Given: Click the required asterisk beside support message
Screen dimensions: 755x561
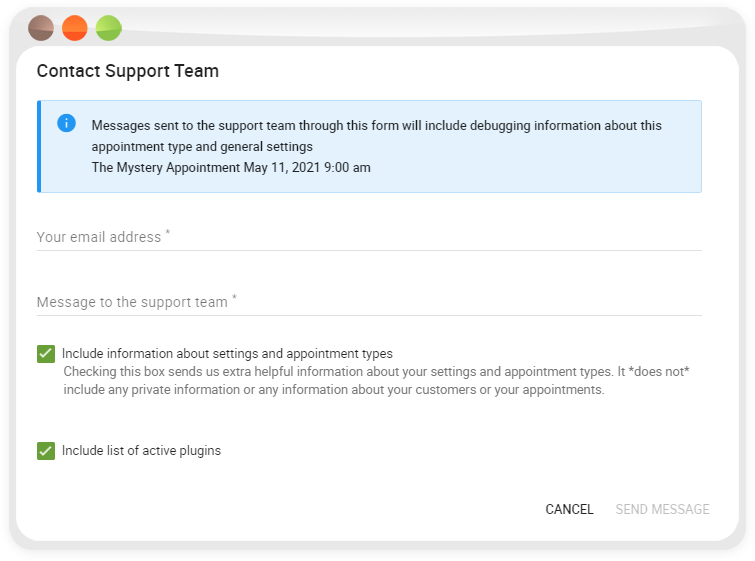Looking at the screenshot, I should pyautogui.click(x=234, y=297).
